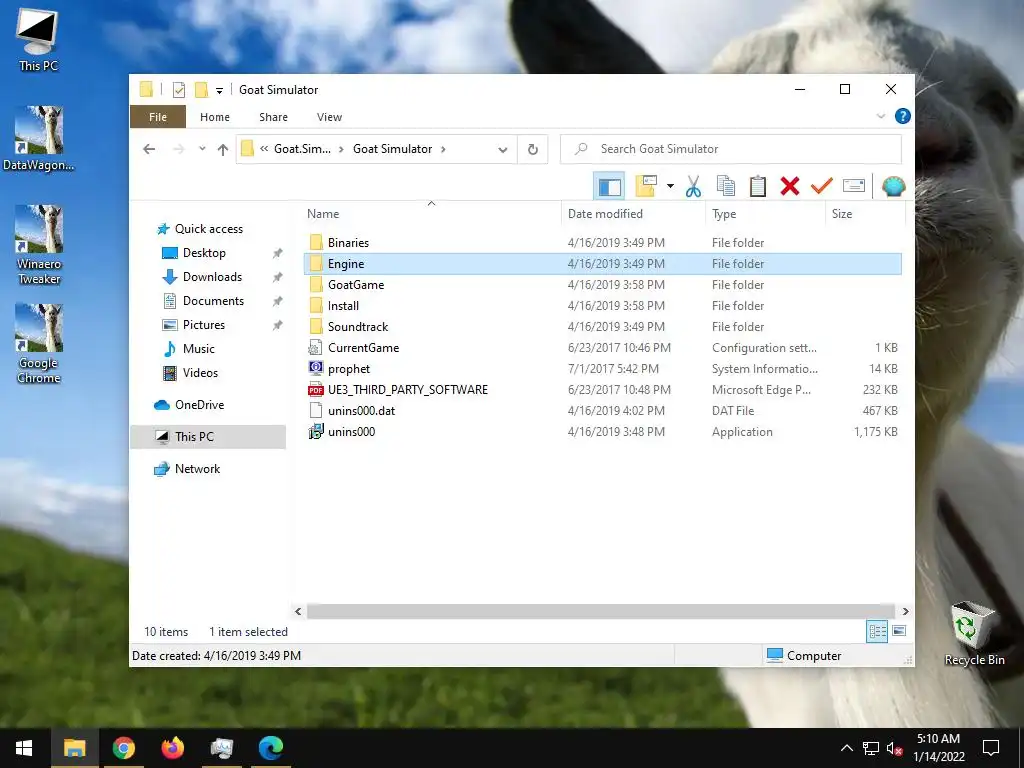Open Downloads in the navigation pane
Image resolution: width=1024 pixels, height=768 pixels.
(212, 277)
